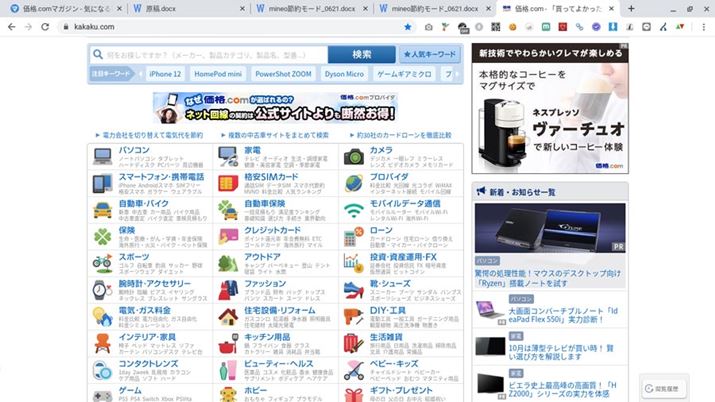Open the Ryzen notebook PR image
The width and height of the screenshot is (715, 402).
pos(550,228)
